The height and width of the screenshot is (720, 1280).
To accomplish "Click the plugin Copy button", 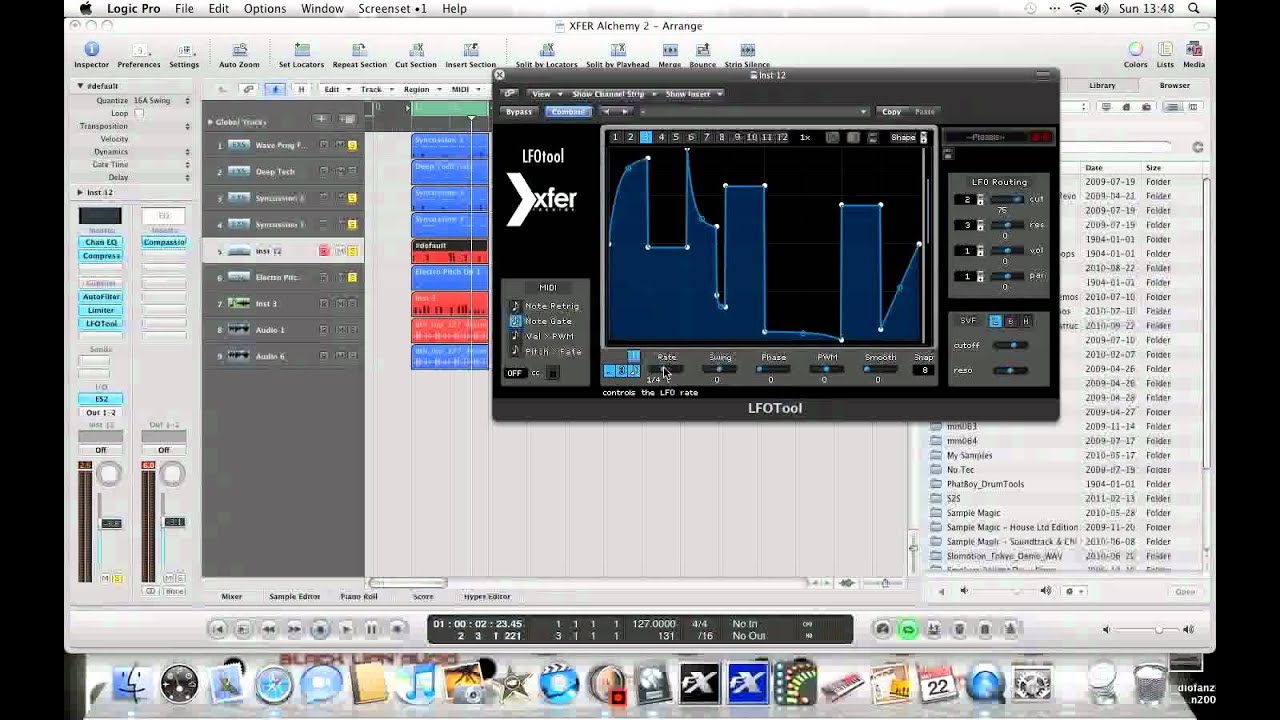I will tap(891, 112).
